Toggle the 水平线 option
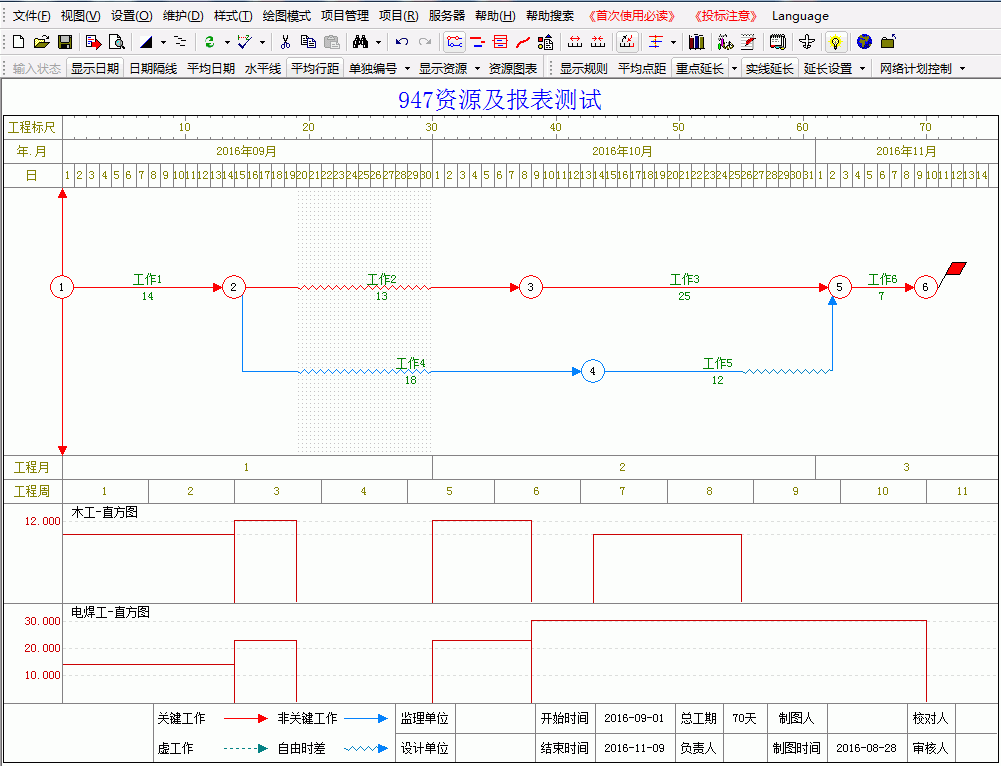 (x=262, y=68)
